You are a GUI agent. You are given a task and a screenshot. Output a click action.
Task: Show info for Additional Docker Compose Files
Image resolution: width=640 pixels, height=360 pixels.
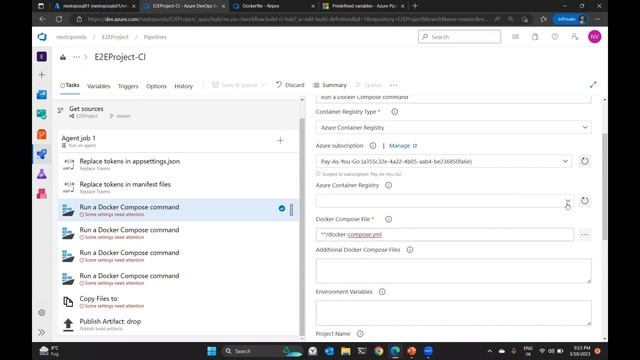[x=410, y=250]
